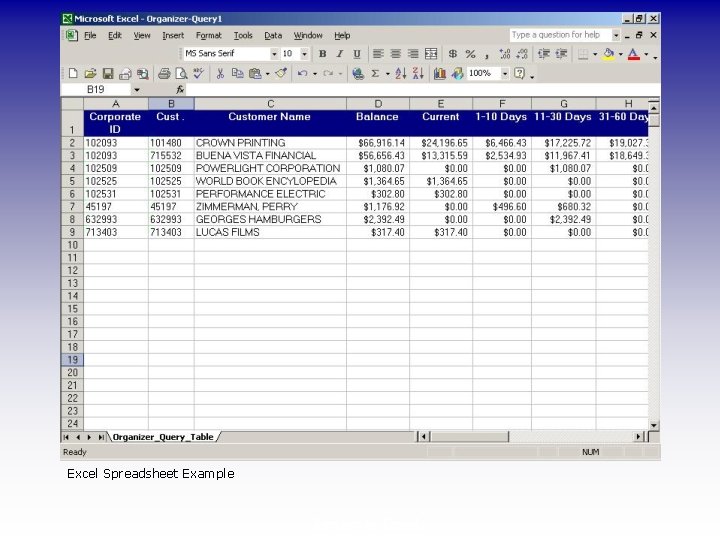This screenshot has height=540, width=720.
Task: Save the workbook
Action: [x=107, y=73]
